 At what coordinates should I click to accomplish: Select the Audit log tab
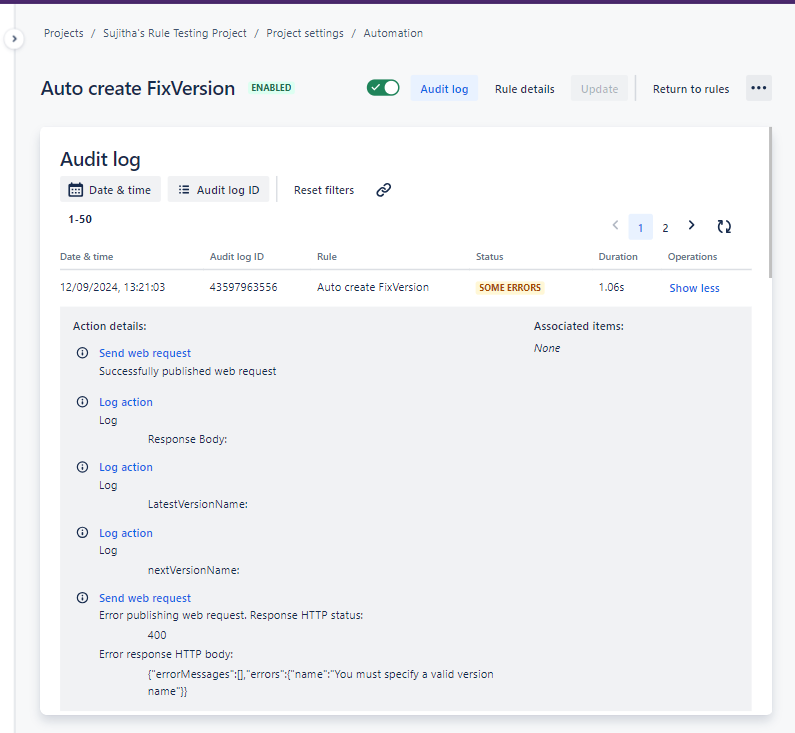click(x=444, y=89)
